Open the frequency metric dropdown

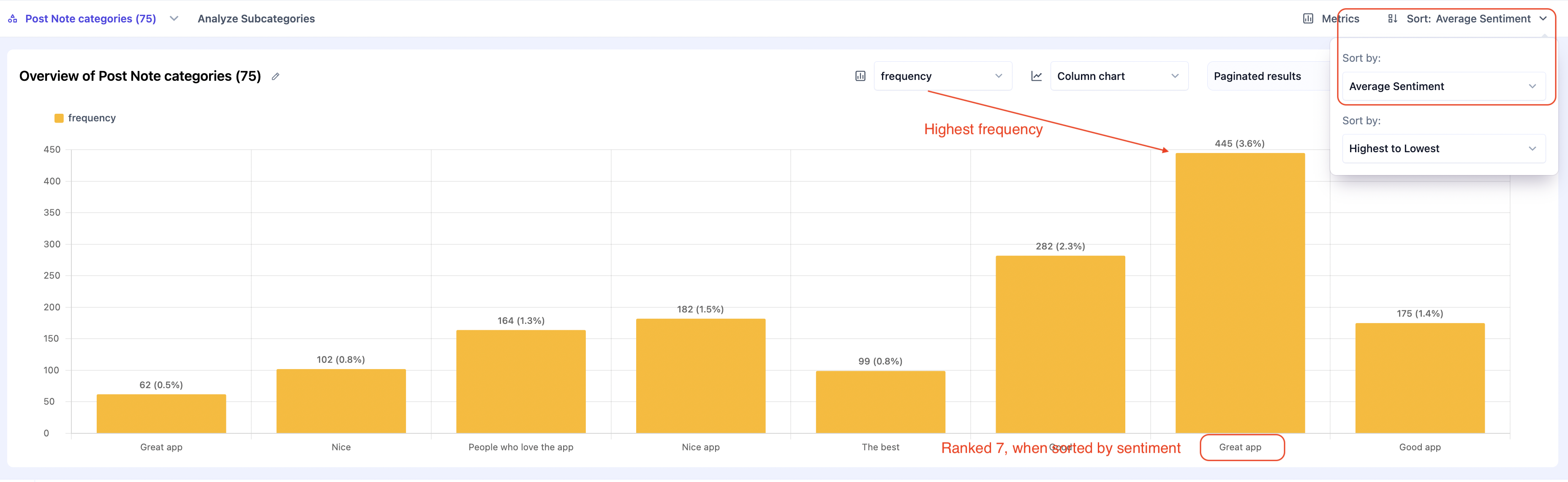click(x=942, y=76)
